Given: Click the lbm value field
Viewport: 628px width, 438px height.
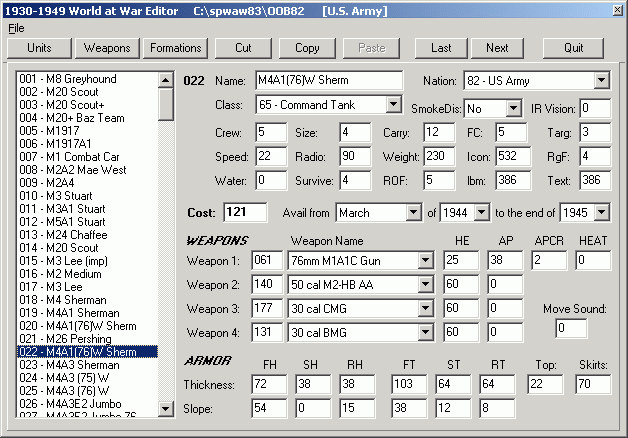Looking at the screenshot, I should (513, 181).
